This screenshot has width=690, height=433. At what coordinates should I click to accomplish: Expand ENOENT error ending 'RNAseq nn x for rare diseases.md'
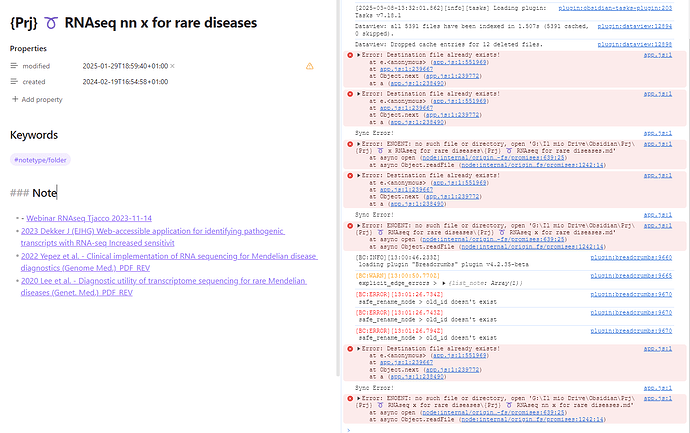coord(359,398)
